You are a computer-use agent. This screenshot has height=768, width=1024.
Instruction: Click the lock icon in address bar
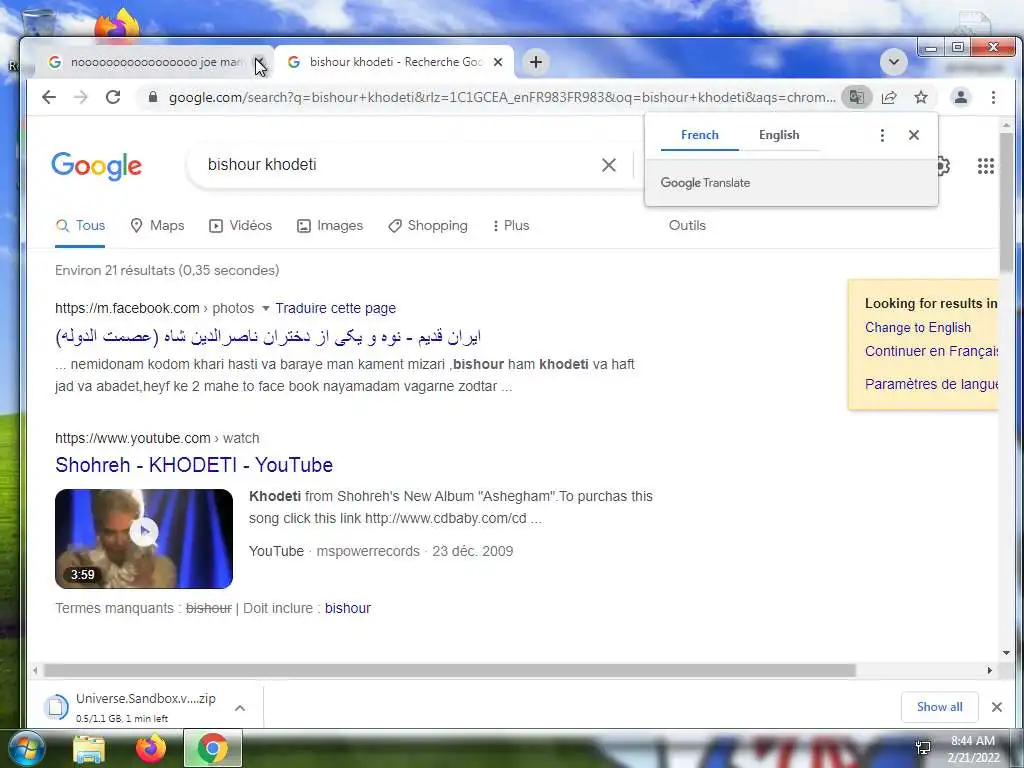153,97
